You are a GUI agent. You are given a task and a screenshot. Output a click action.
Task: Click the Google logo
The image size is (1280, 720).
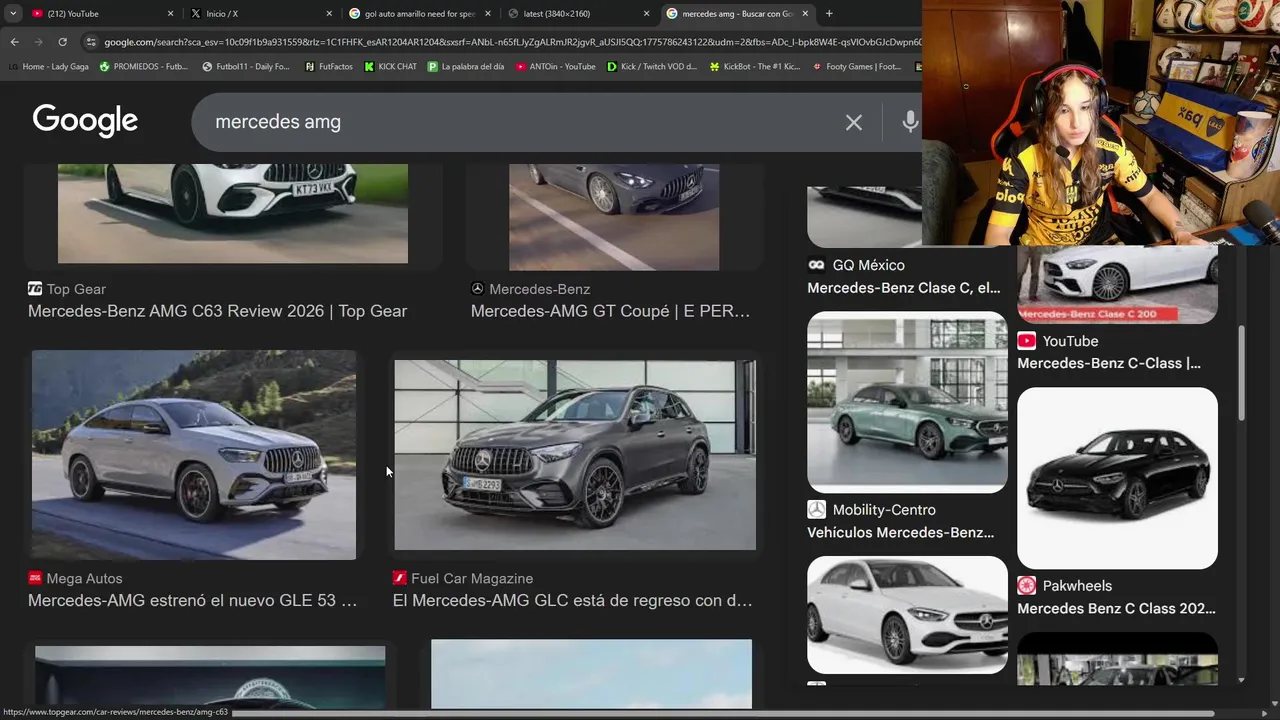point(85,121)
